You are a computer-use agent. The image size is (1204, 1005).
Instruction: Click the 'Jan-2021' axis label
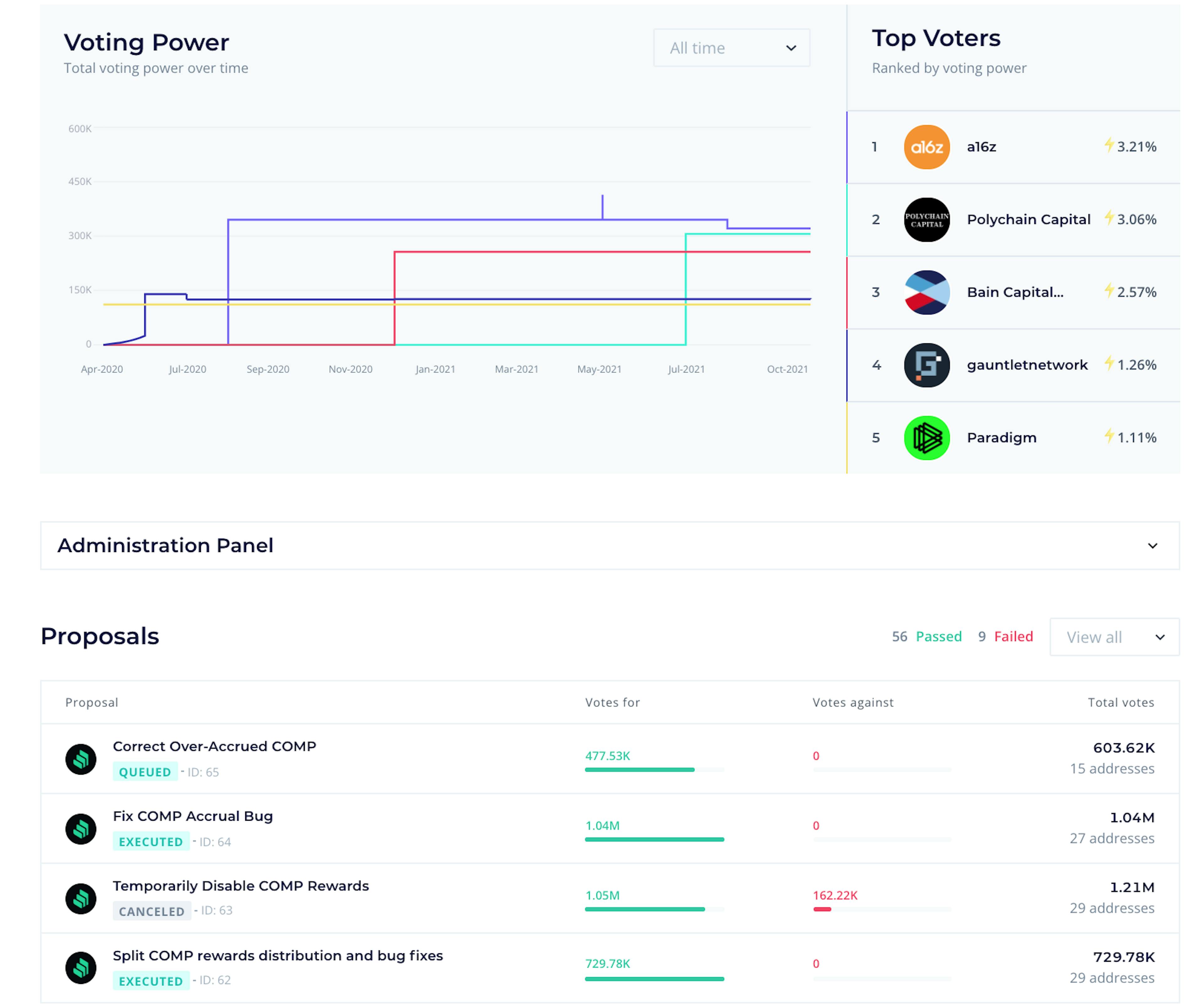click(435, 369)
